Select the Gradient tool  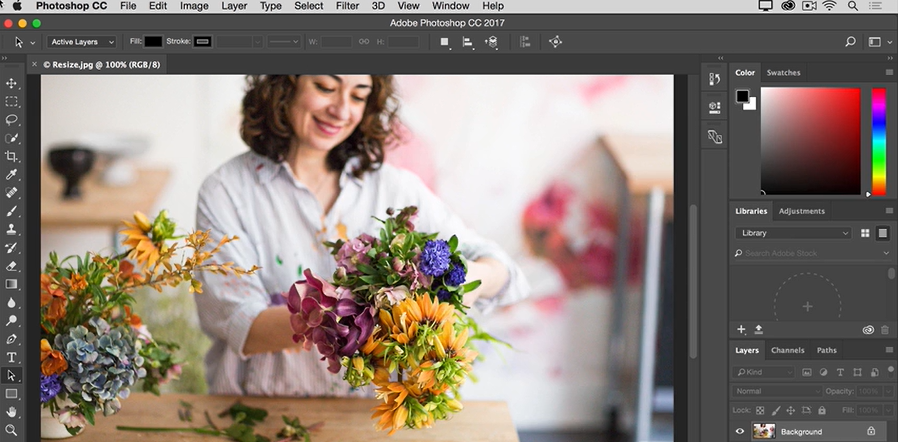[x=11, y=284]
